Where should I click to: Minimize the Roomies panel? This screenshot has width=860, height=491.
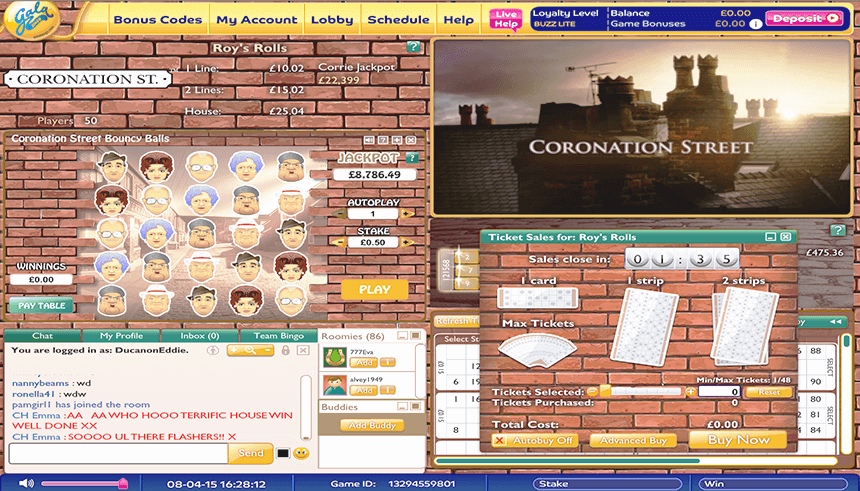pyautogui.click(x=403, y=336)
